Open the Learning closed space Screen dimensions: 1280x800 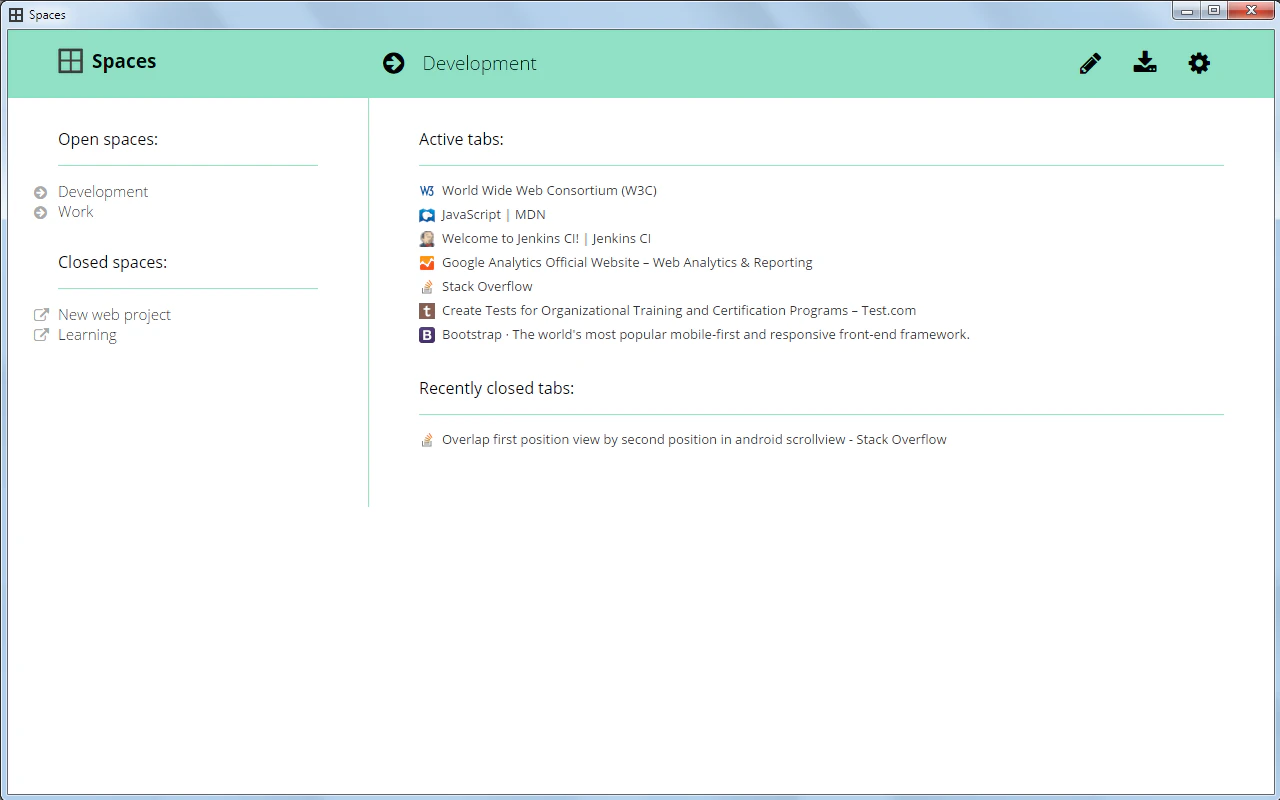87,335
